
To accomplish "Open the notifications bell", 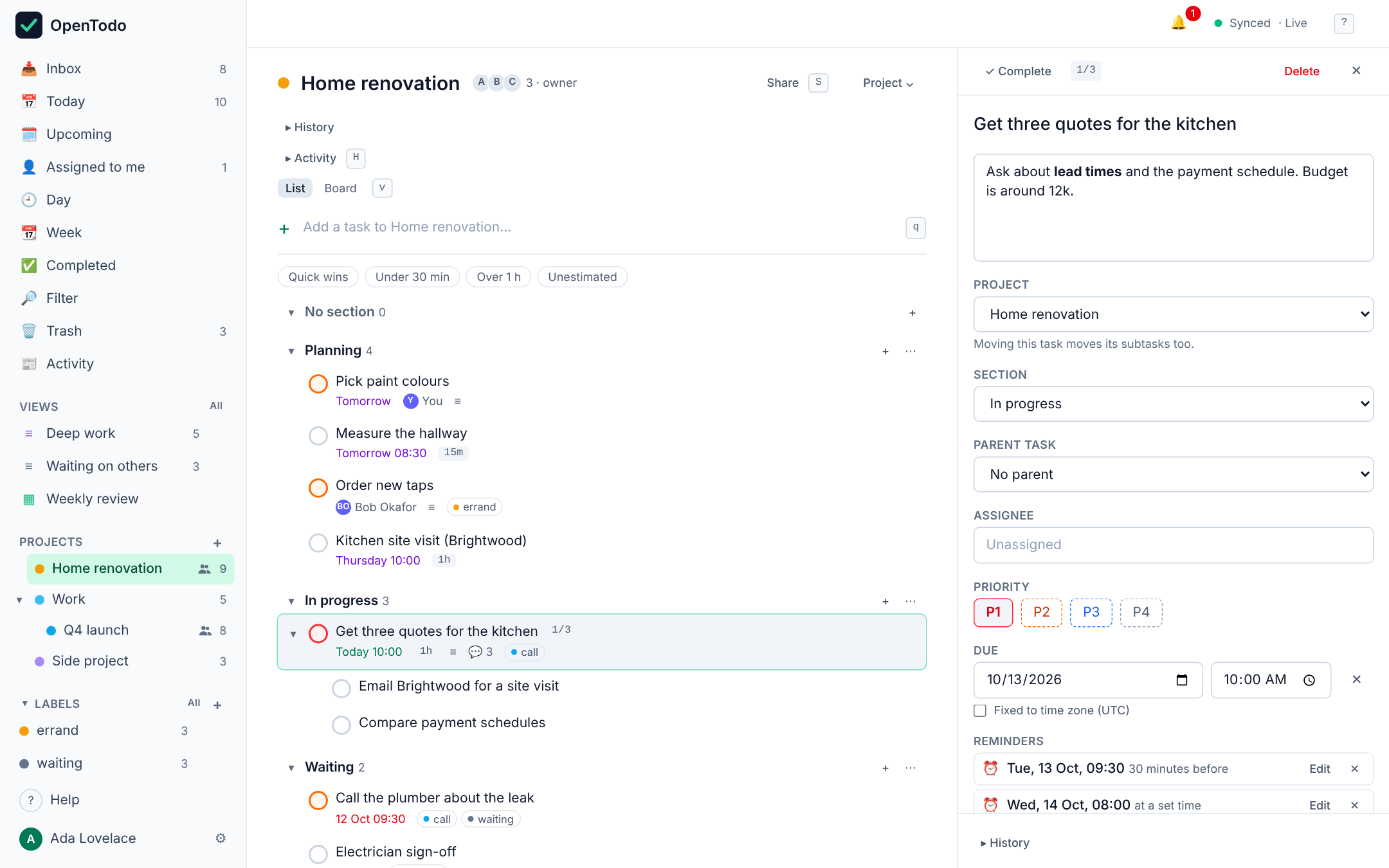I will (x=1178, y=23).
